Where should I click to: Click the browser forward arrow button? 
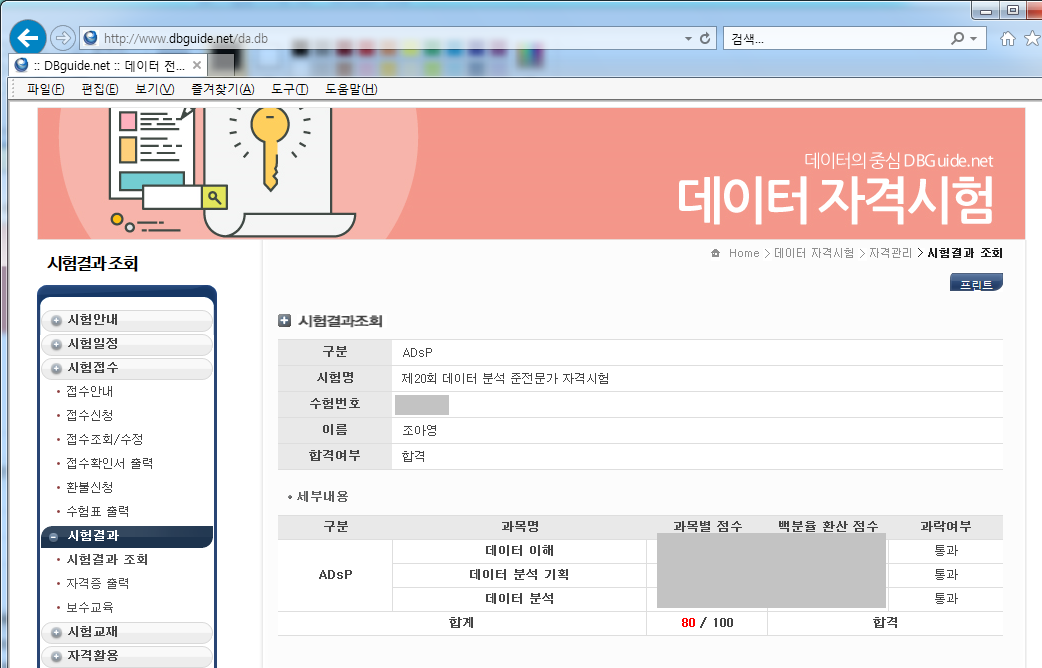[x=63, y=38]
